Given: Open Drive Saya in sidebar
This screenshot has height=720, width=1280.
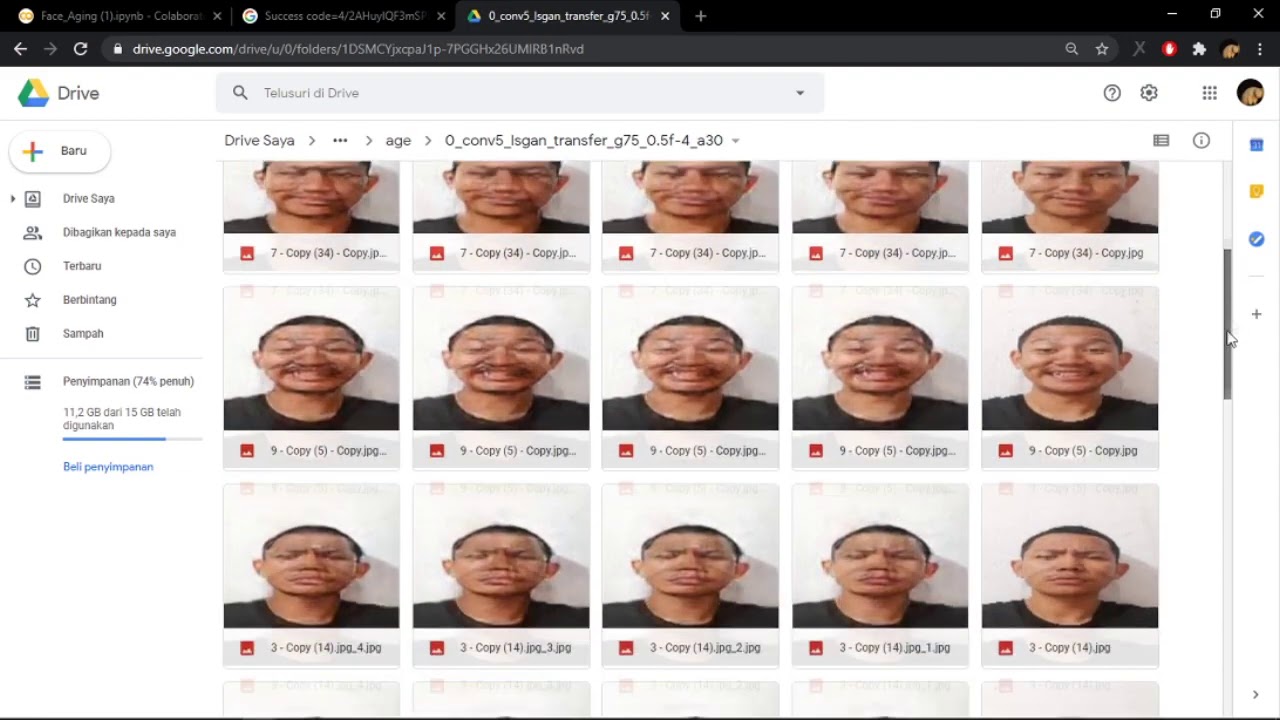Looking at the screenshot, I should tap(88, 199).
